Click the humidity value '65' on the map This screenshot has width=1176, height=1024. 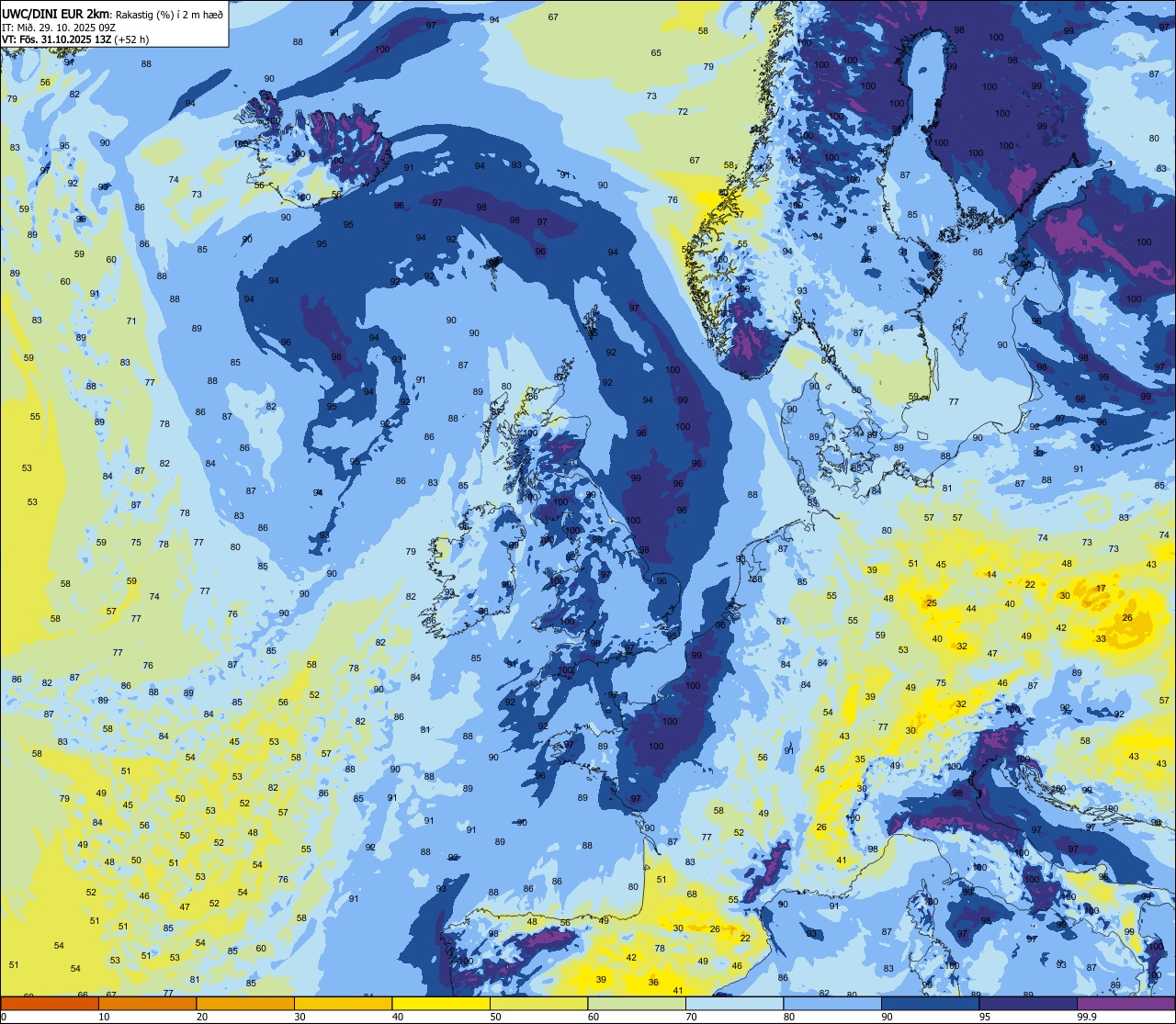[x=656, y=53]
